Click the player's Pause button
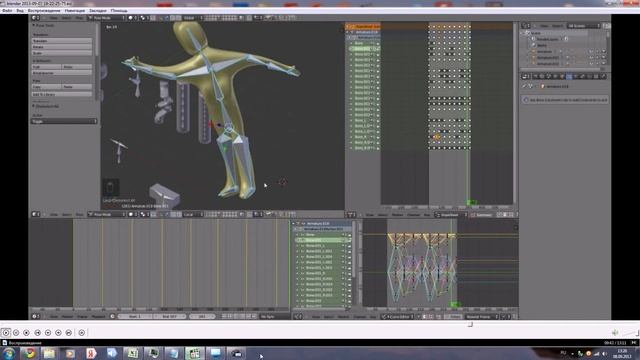The width and height of the screenshot is (640, 360). tap(16, 333)
